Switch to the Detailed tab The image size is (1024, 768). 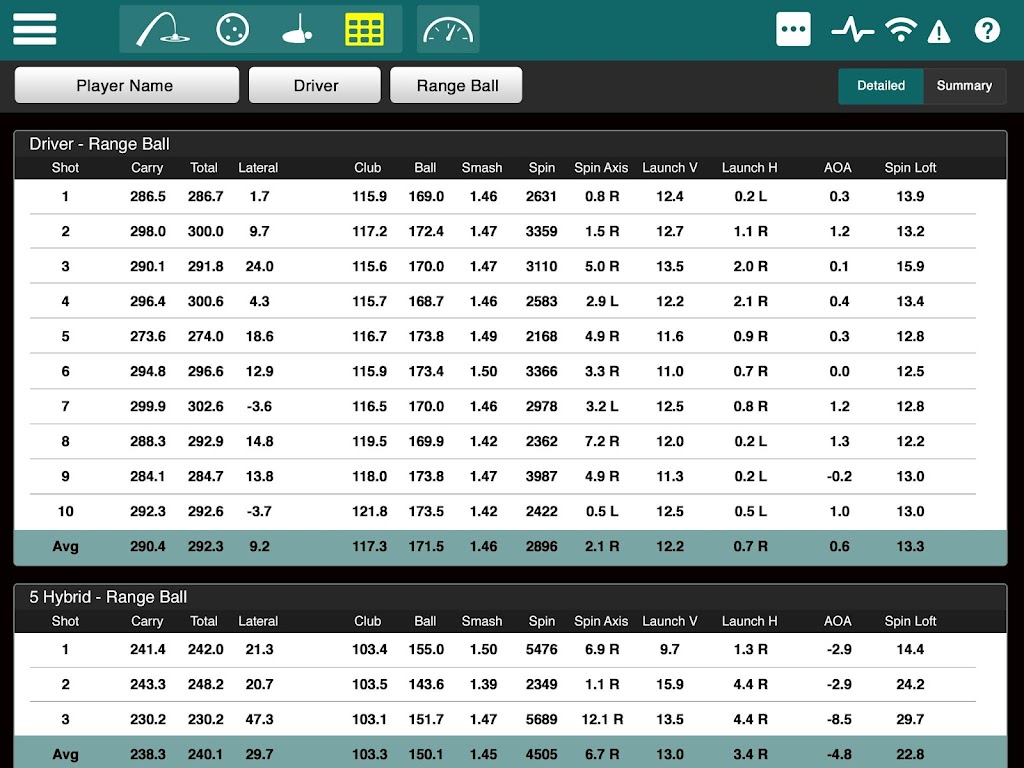pos(881,86)
